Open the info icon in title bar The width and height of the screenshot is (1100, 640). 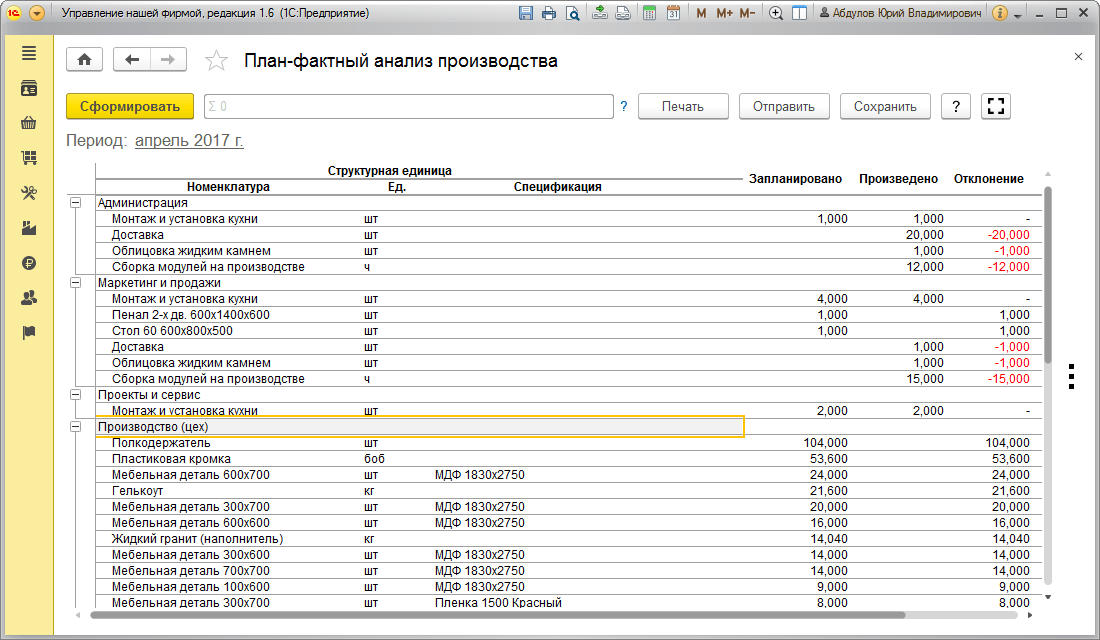click(x=1000, y=13)
